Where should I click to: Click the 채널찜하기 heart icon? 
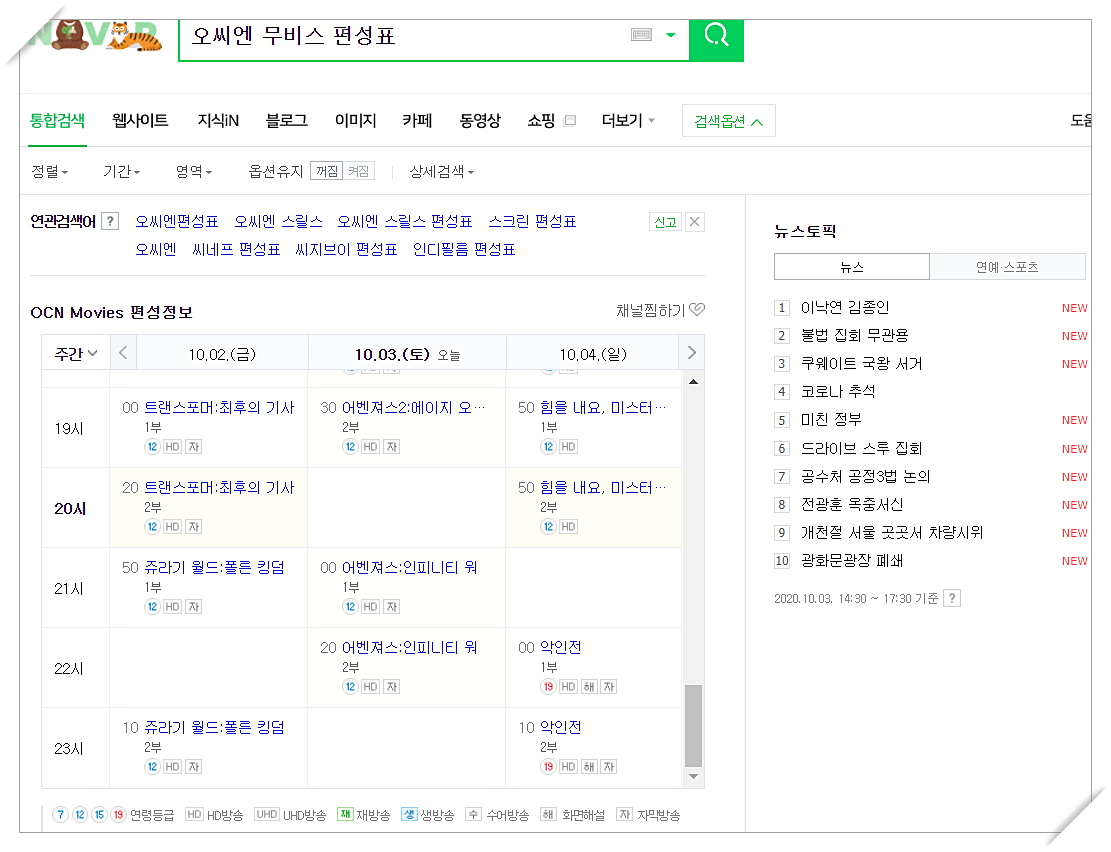tap(697, 310)
